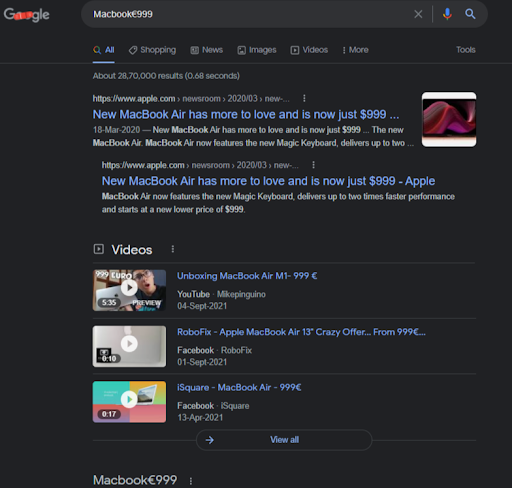Play the RoboFix video thumbnail

point(129,346)
